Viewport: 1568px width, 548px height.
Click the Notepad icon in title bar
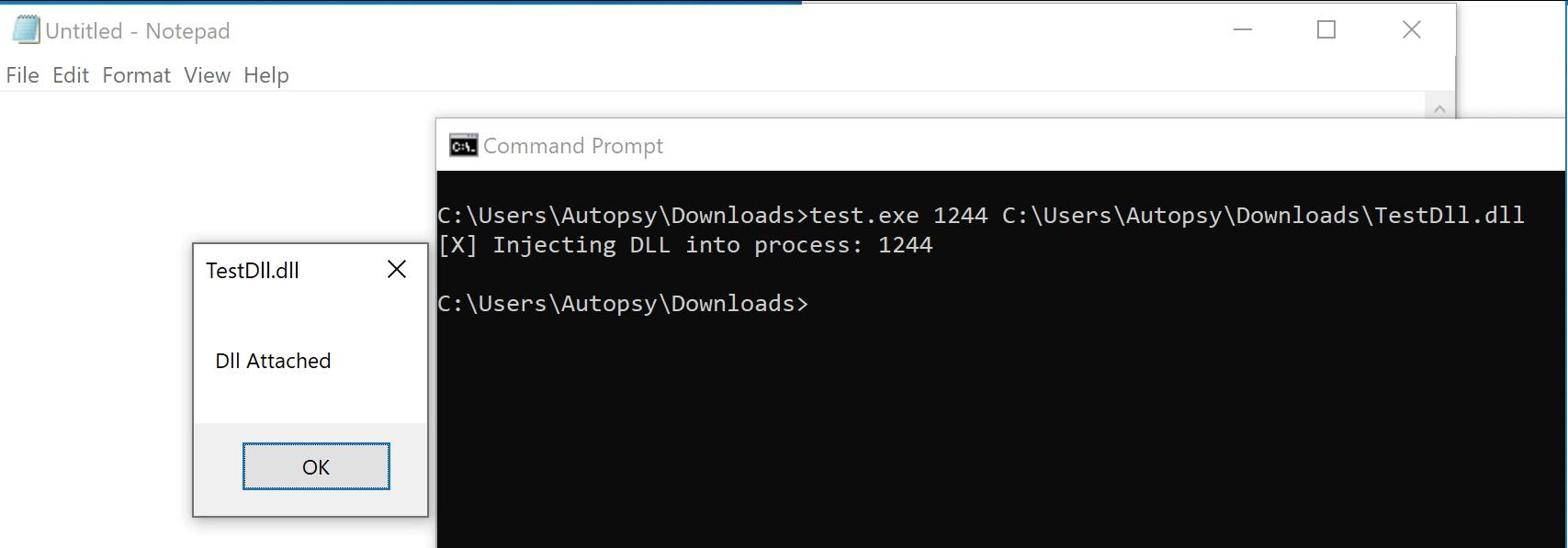coord(26,30)
